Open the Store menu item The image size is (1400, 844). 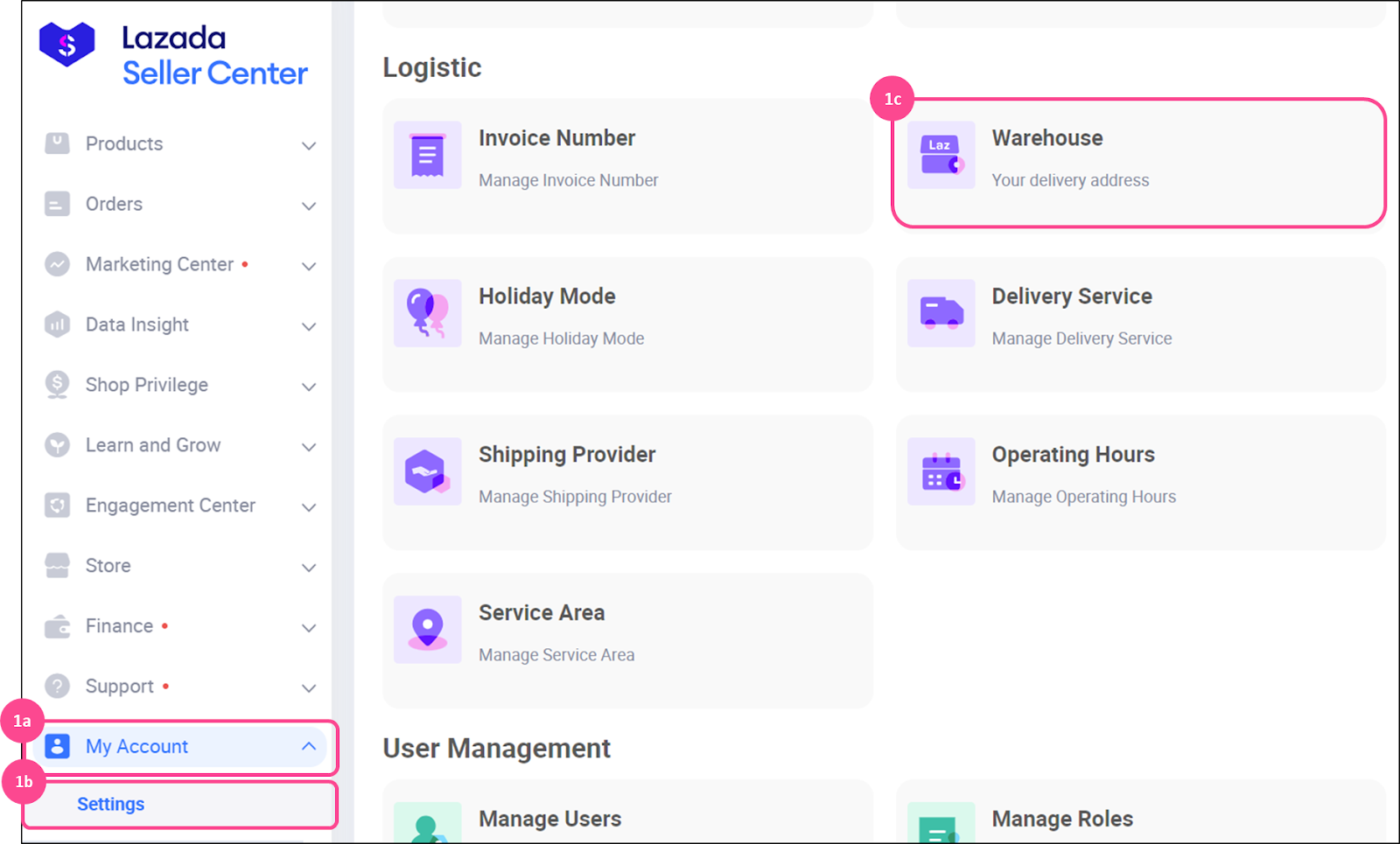click(x=108, y=566)
